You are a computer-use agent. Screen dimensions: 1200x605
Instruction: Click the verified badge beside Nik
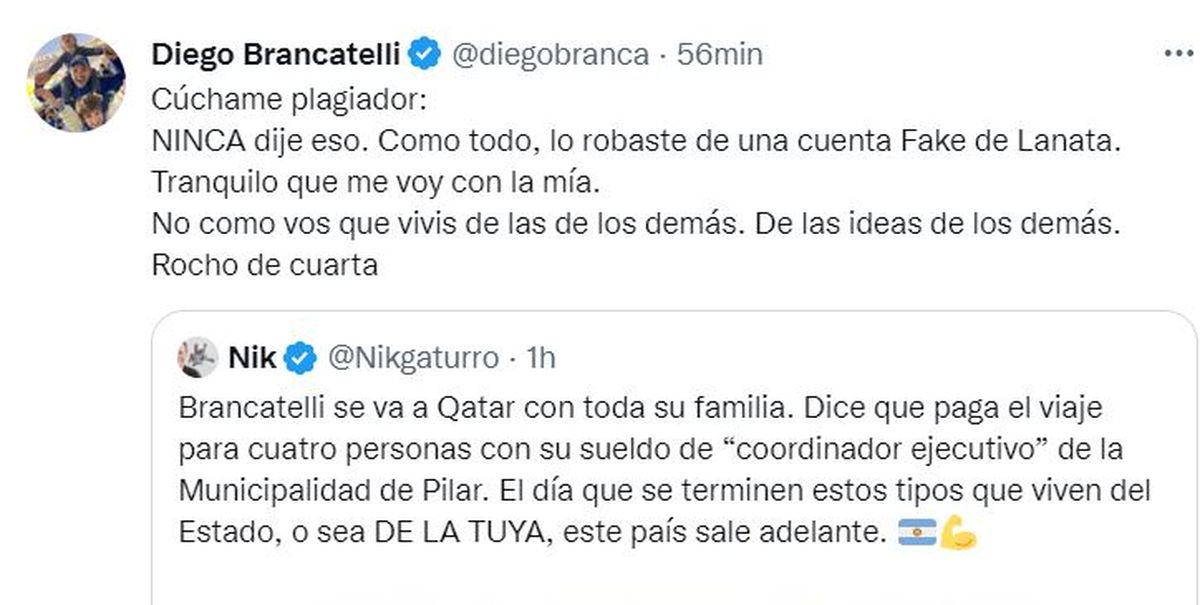pos(302,356)
